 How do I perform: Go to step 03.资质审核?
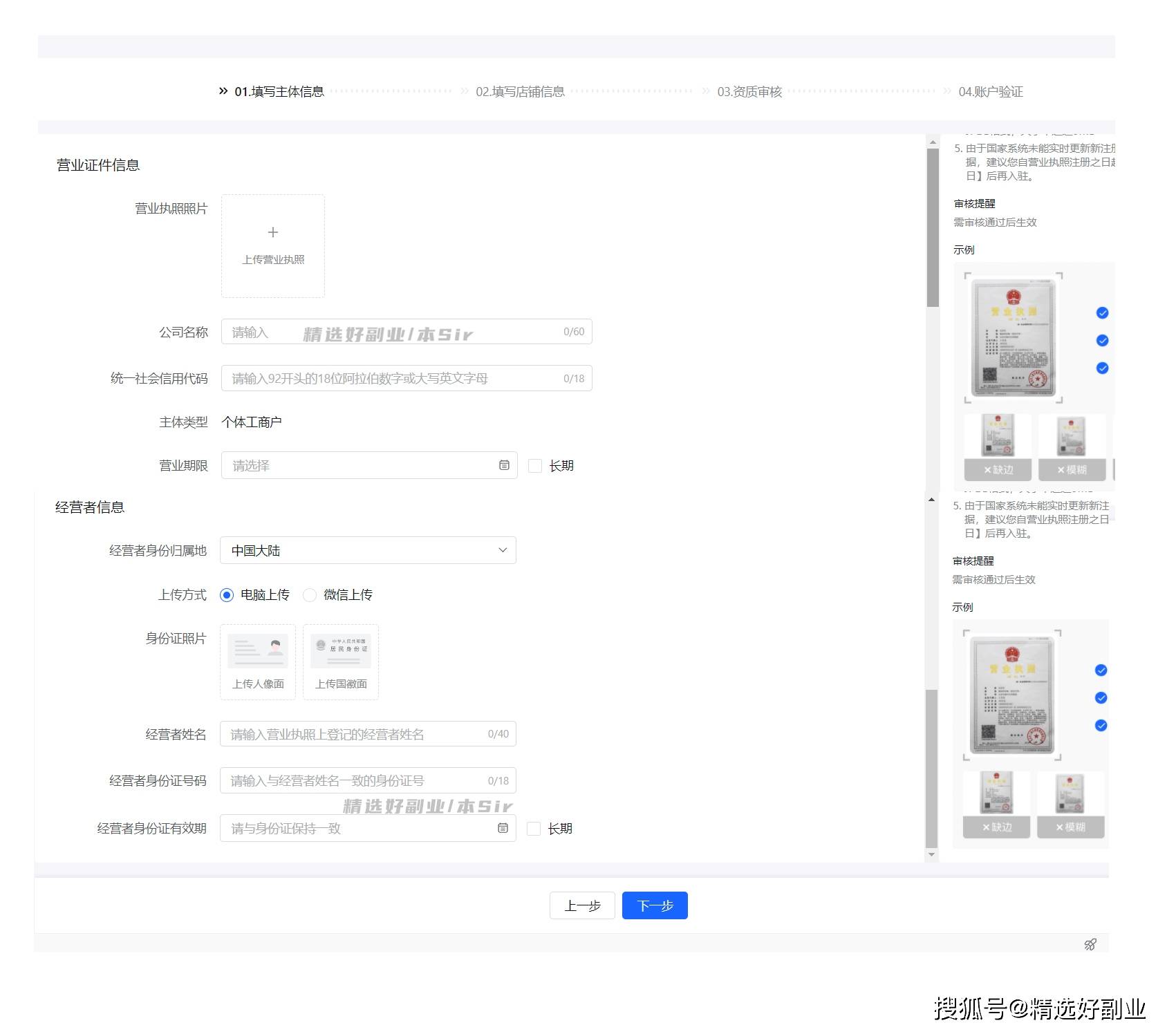point(749,92)
